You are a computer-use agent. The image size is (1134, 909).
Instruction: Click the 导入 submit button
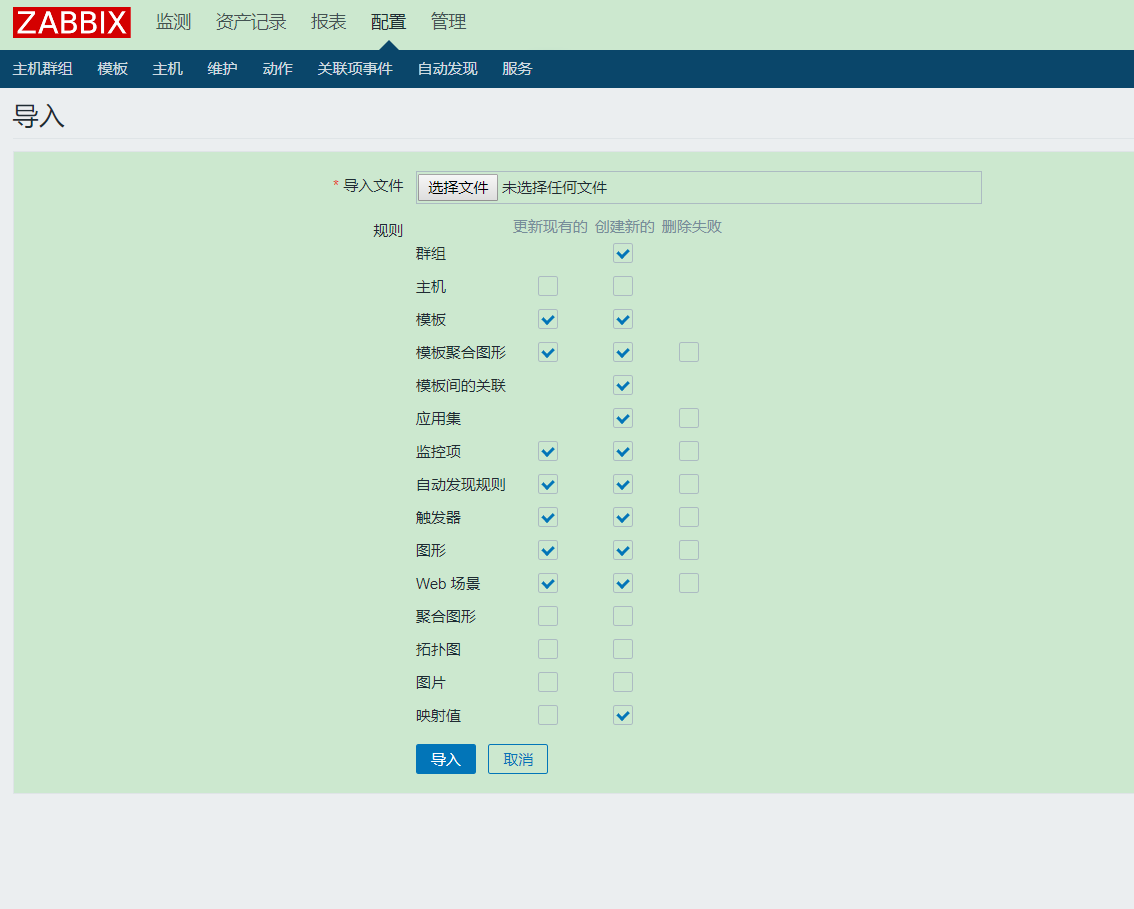(446, 759)
